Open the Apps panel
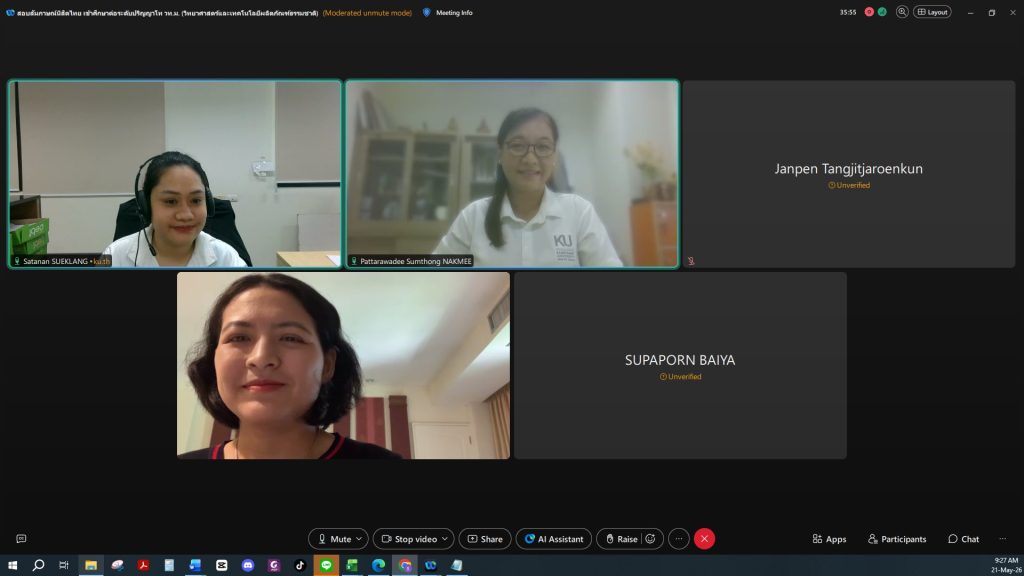 [x=829, y=539]
